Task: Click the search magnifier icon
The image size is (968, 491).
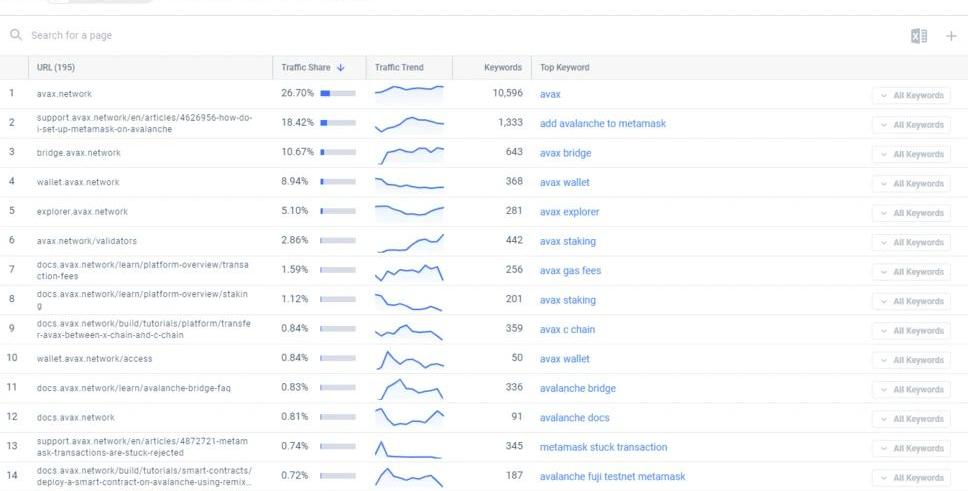Action: [16, 35]
